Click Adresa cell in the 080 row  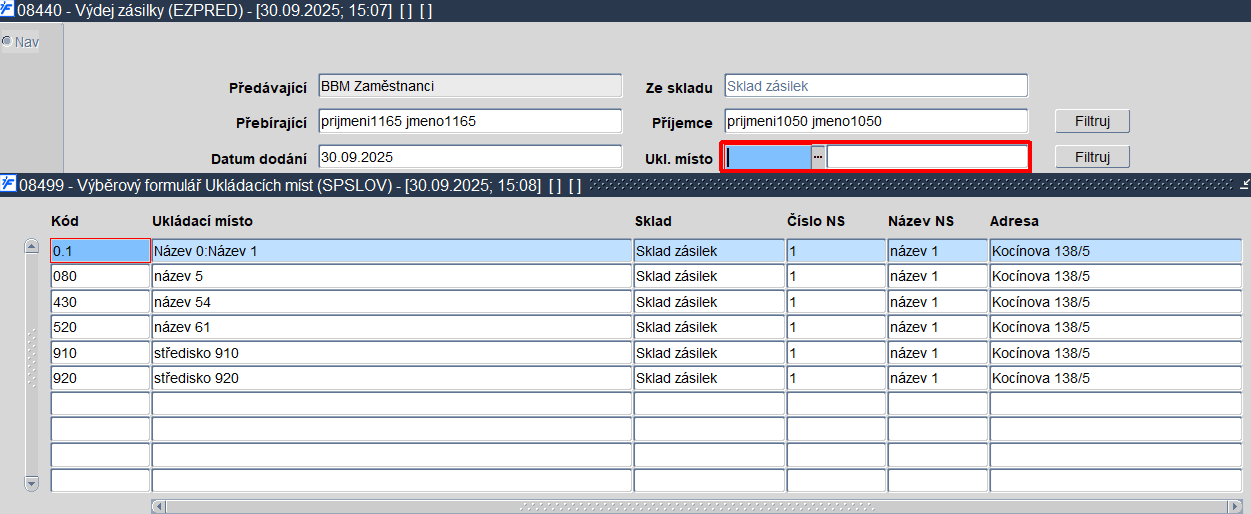pos(1115,276)
